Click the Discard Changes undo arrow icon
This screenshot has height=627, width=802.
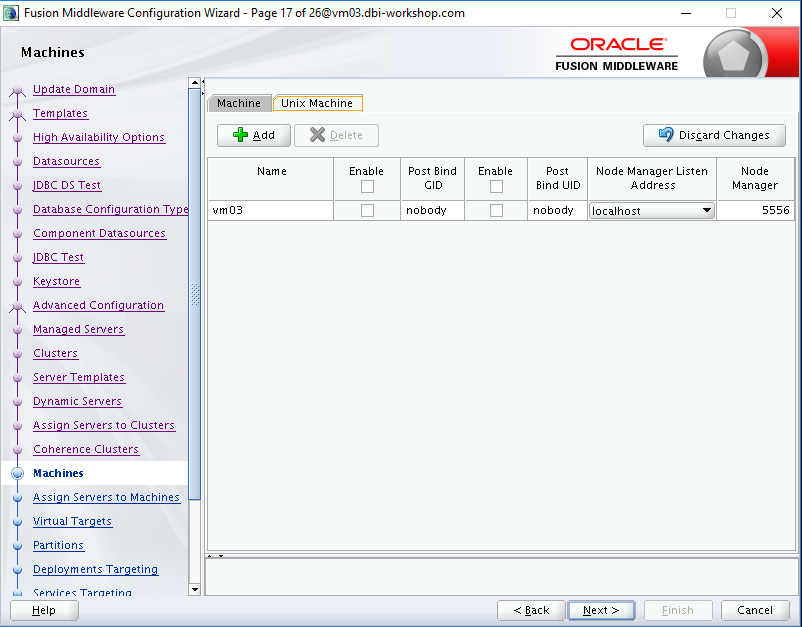(x=666, y=135)
